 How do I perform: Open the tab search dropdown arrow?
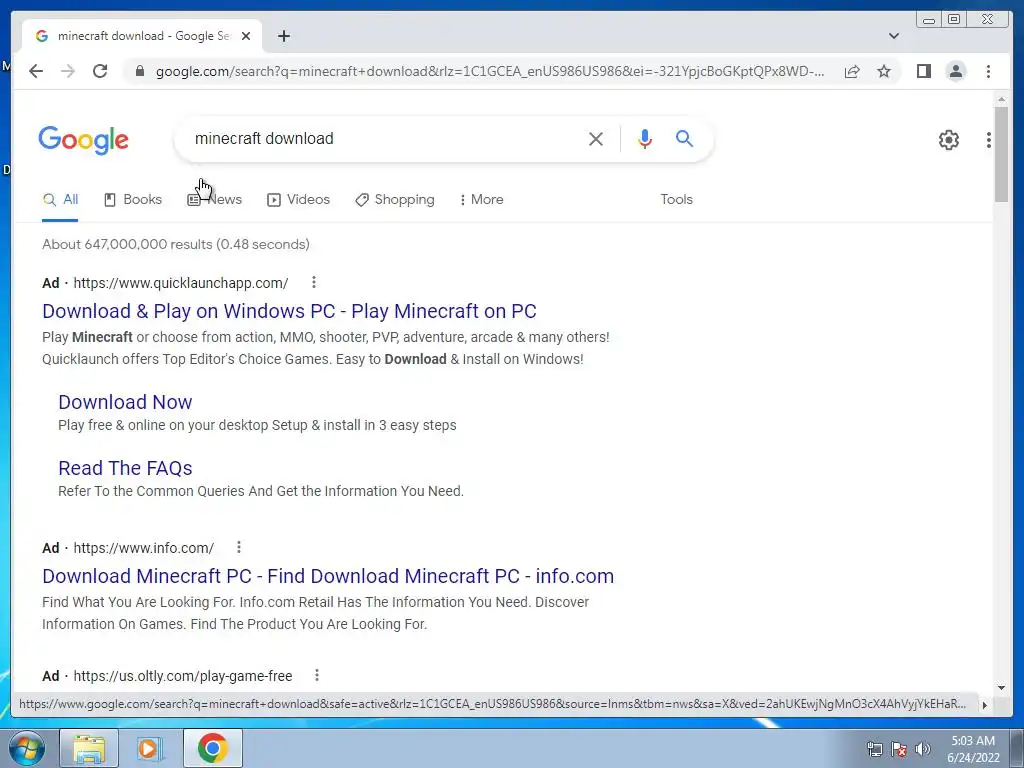tap(894, 36)
